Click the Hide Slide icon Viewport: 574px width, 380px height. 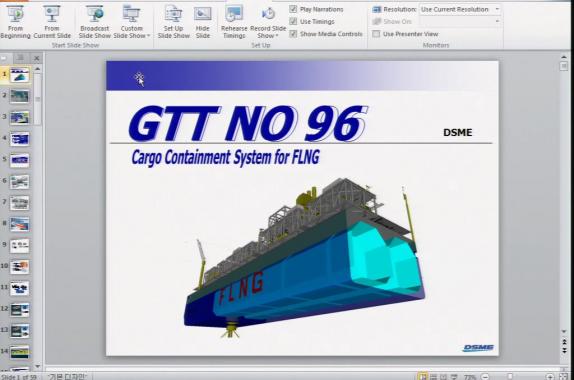pyautogui.click(x=202, y=14)
